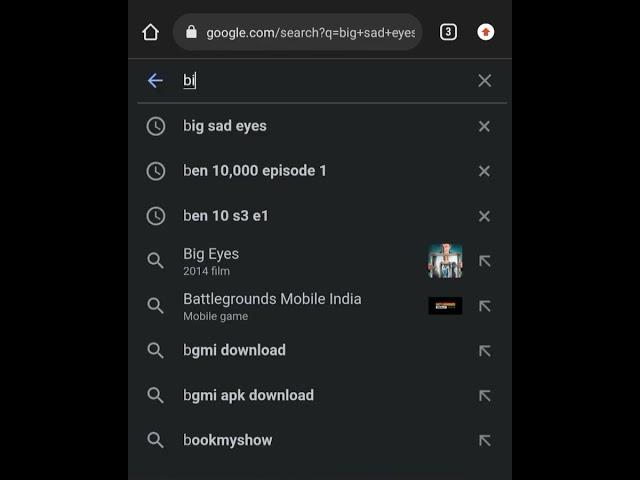Select 'big sad eyes' recent search
This screenshot has width=640, height=480.
(x=225, y=126)
